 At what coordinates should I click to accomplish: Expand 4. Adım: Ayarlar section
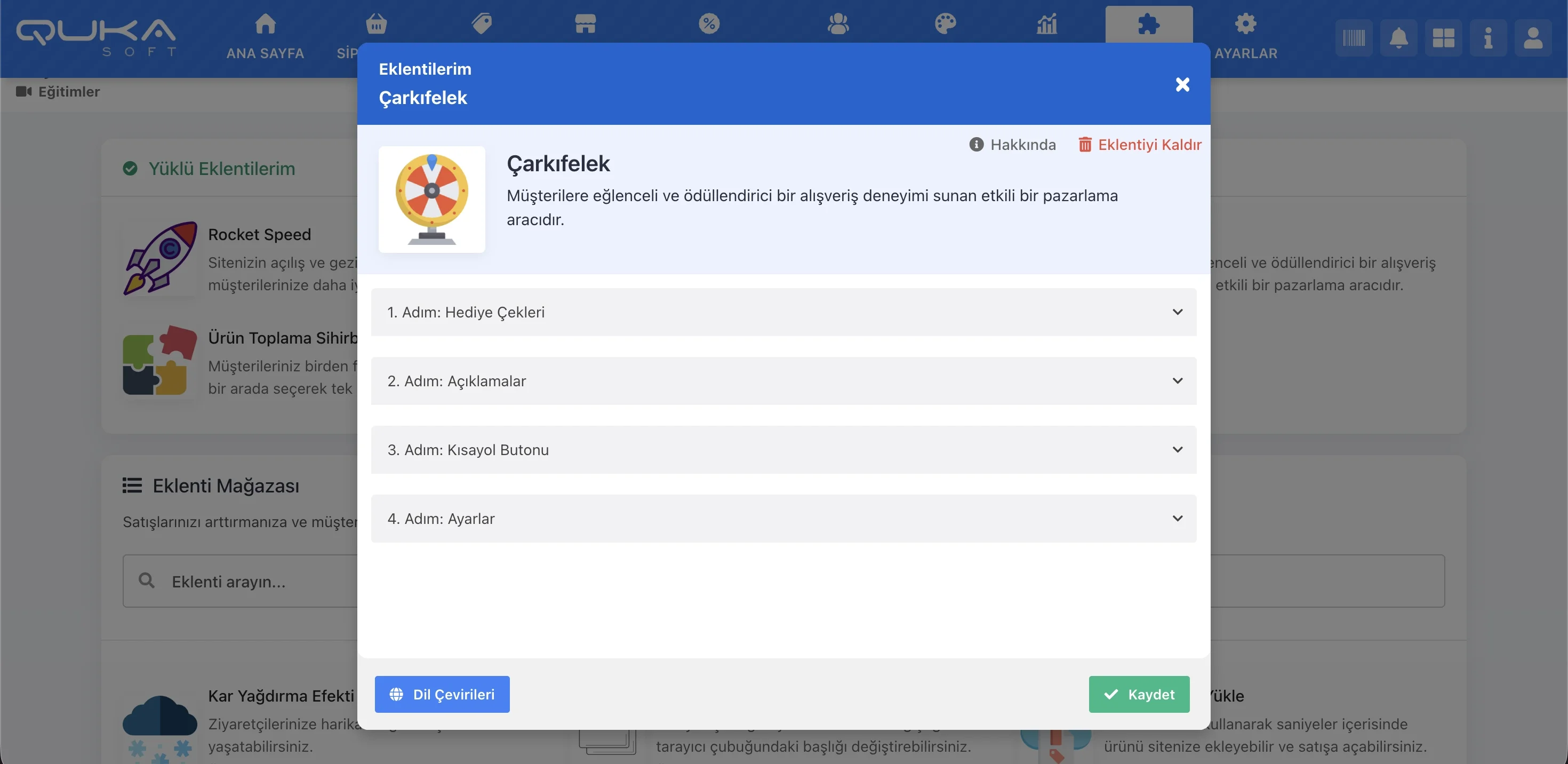click(783, 519)
